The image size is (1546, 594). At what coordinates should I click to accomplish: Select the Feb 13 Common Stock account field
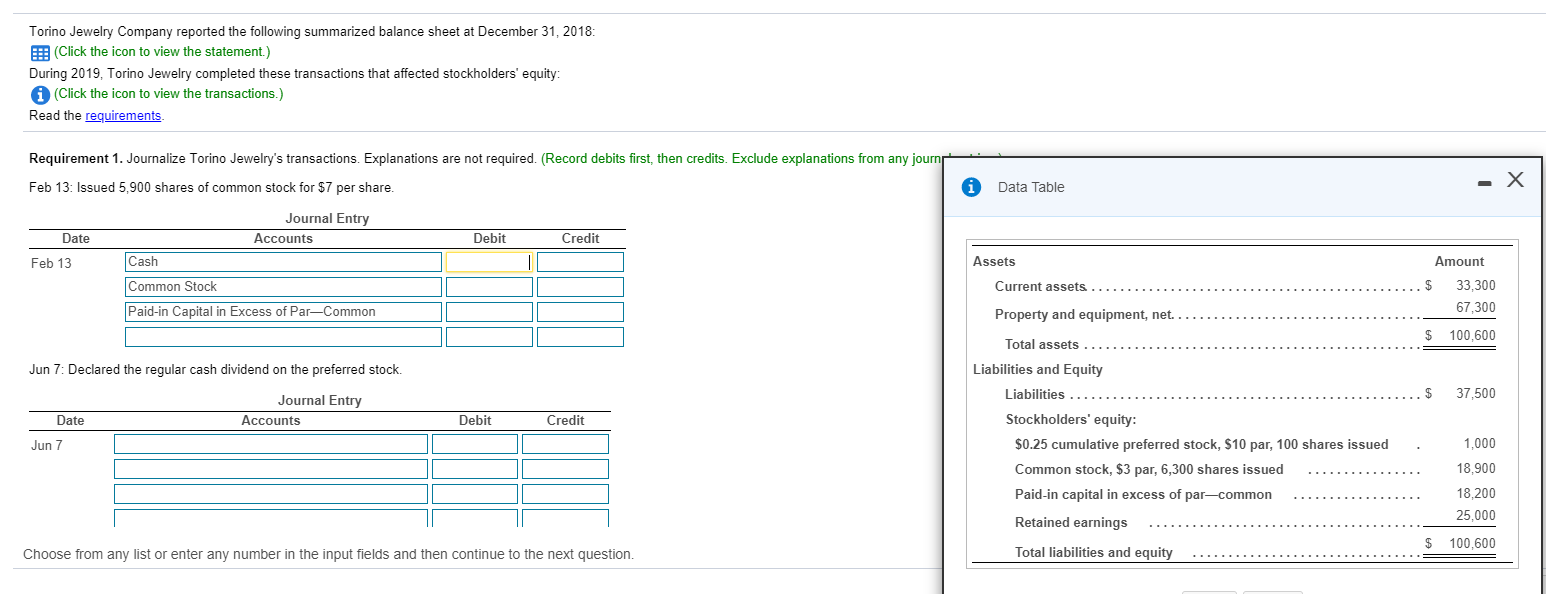click(x=283, y=287)
